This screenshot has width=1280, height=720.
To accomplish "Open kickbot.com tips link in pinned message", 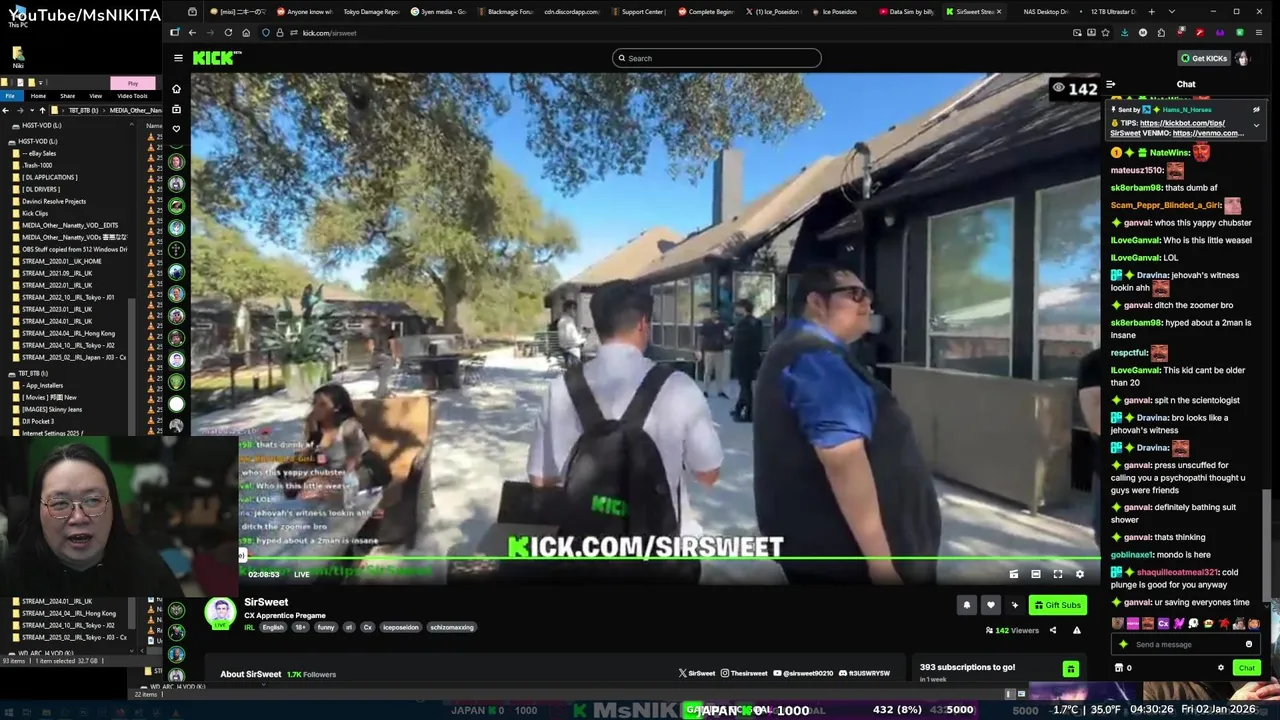I will [x=1182, y=123].
